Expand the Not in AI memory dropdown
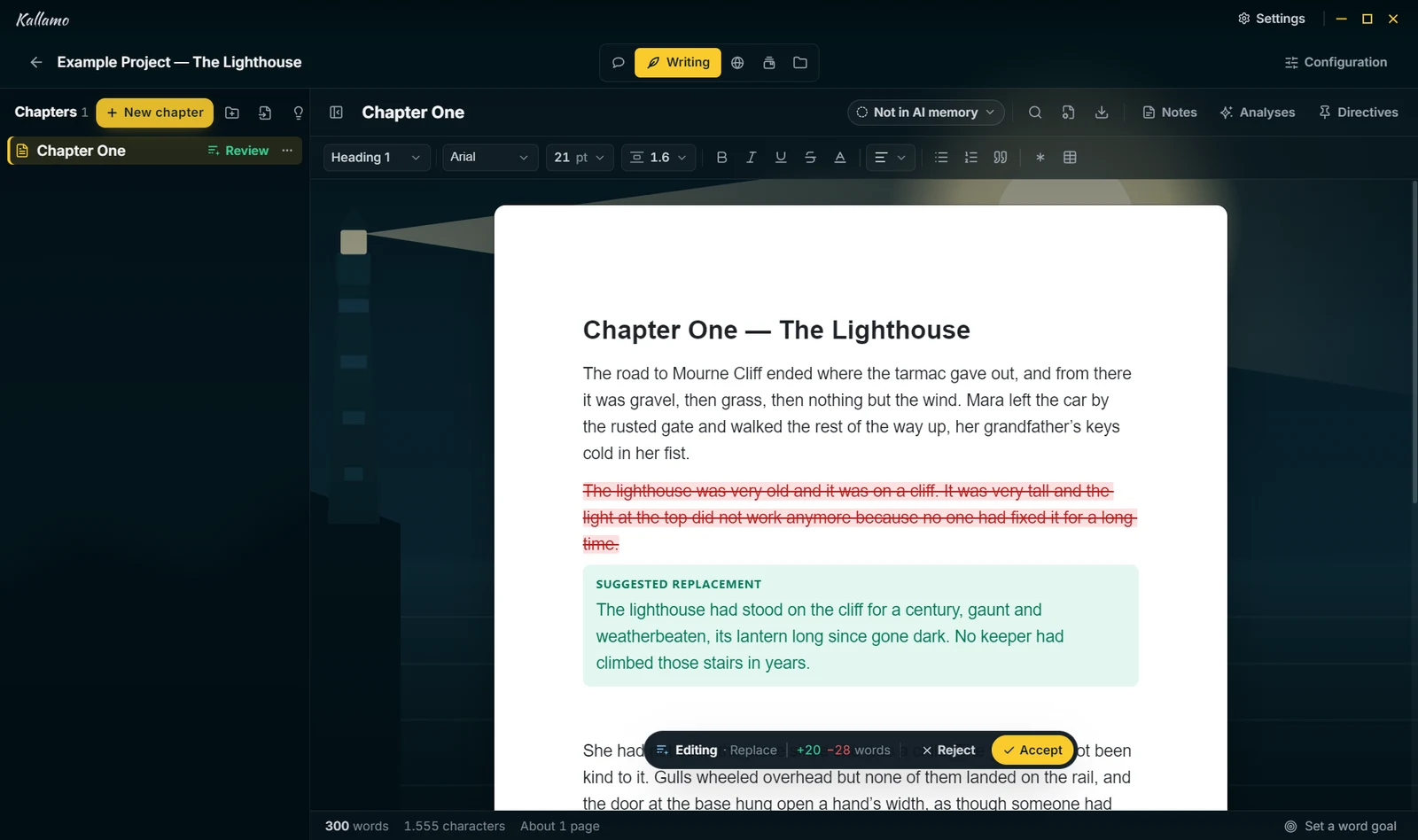The image size is (1418, 840). click(x=926, y=113)
